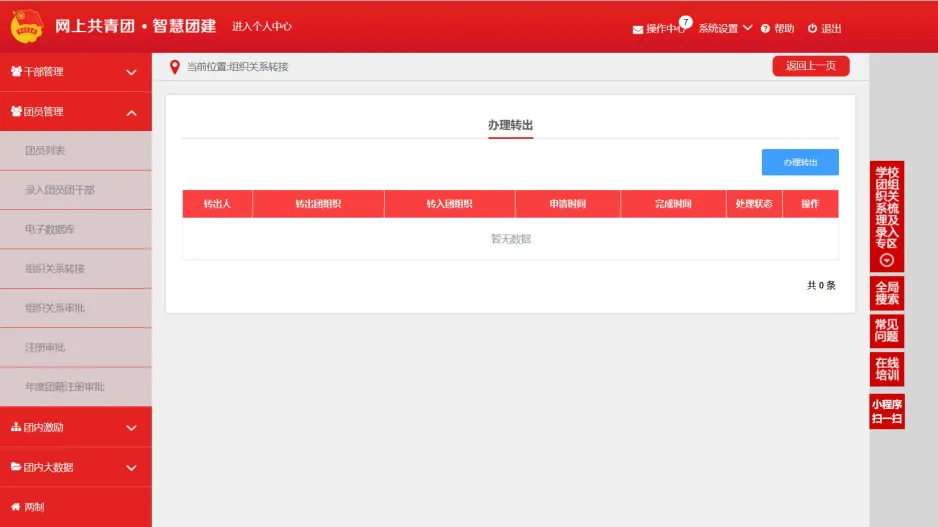
Task: Switch to the 办理转出 tab
Action: click(x=510, y=125)
